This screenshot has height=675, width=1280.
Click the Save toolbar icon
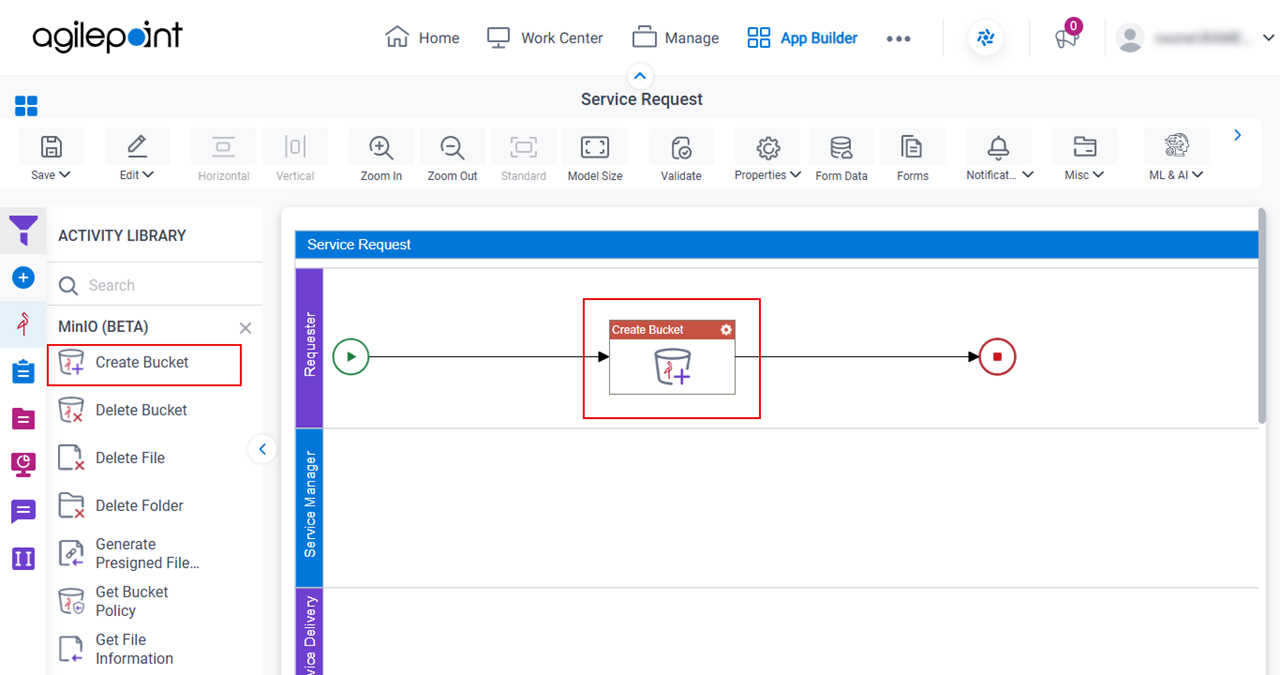pyautogui.click(x=51, y=147)
